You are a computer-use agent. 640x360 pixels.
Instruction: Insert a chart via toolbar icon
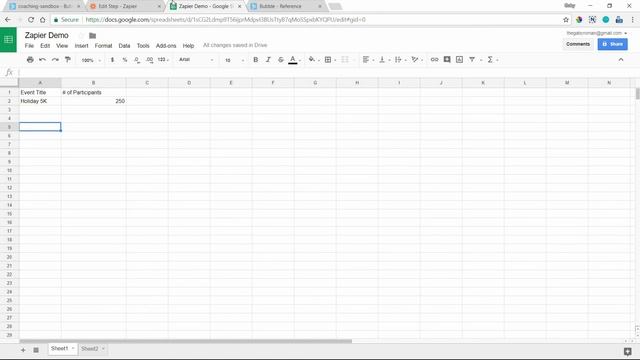coord(459,60)
